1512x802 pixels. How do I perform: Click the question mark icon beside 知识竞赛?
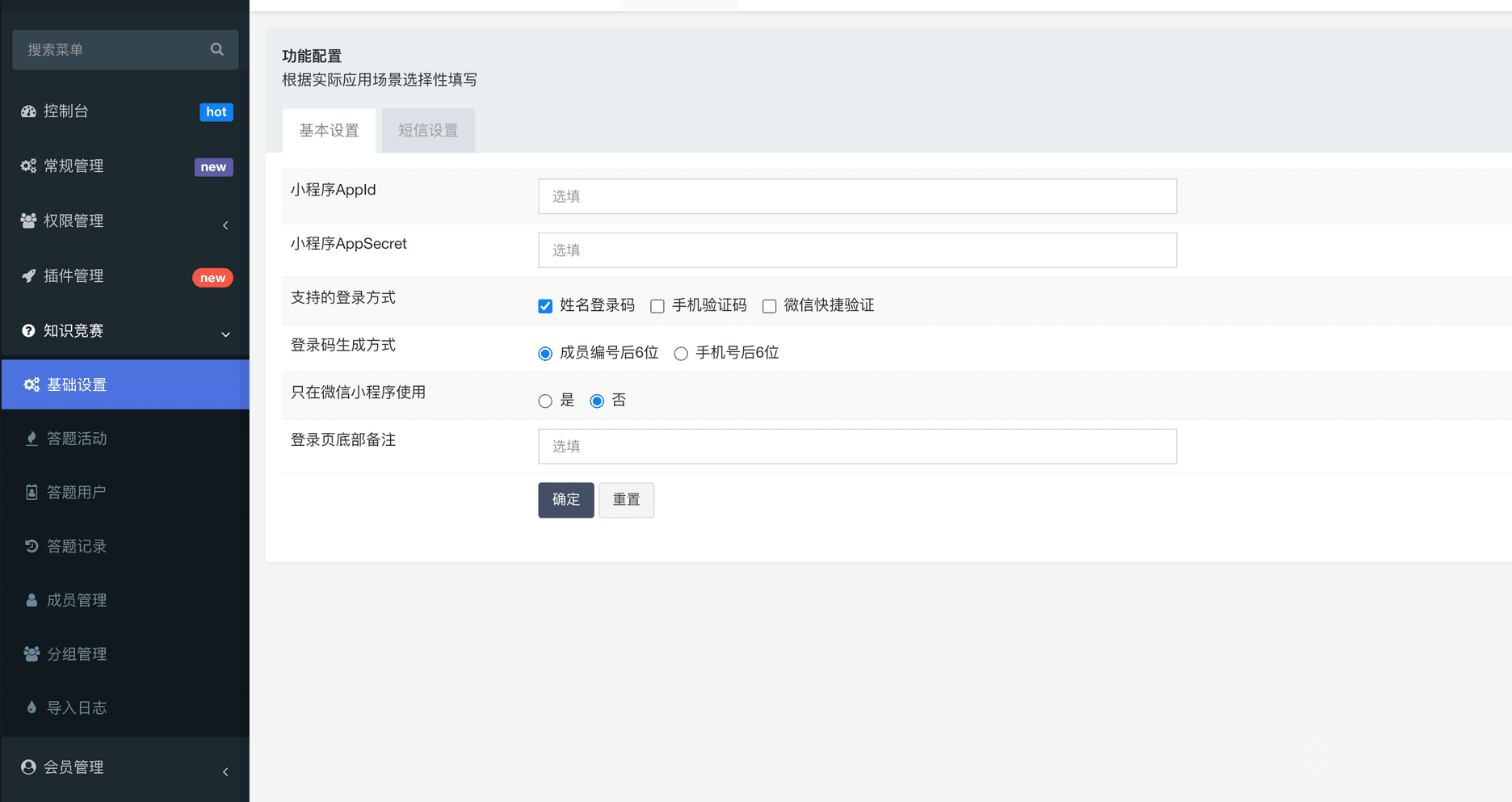click(28, 331)
